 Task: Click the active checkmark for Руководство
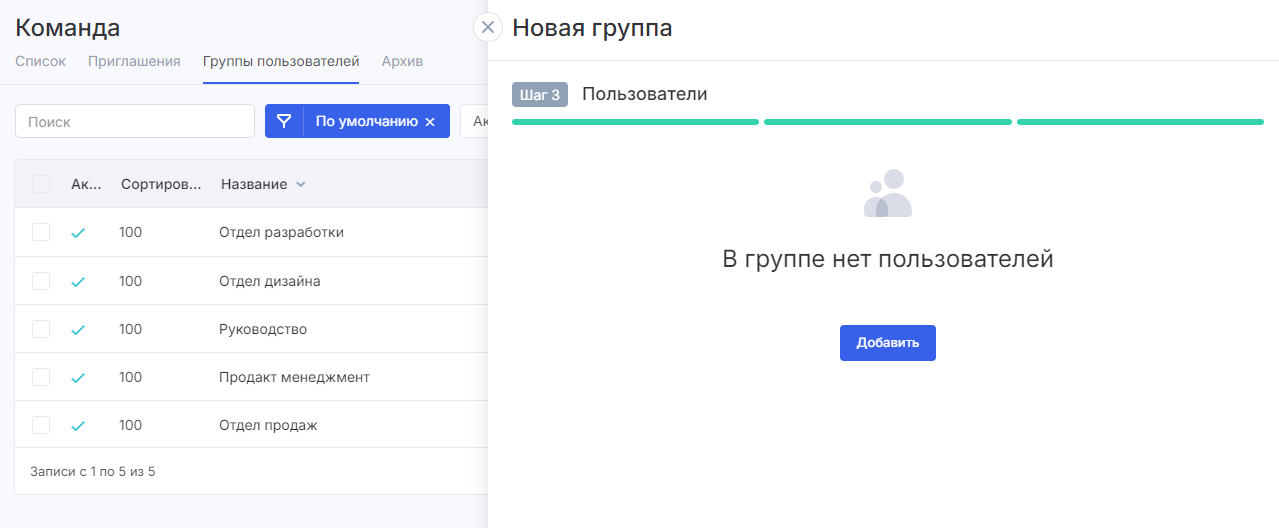click(78, 330)
